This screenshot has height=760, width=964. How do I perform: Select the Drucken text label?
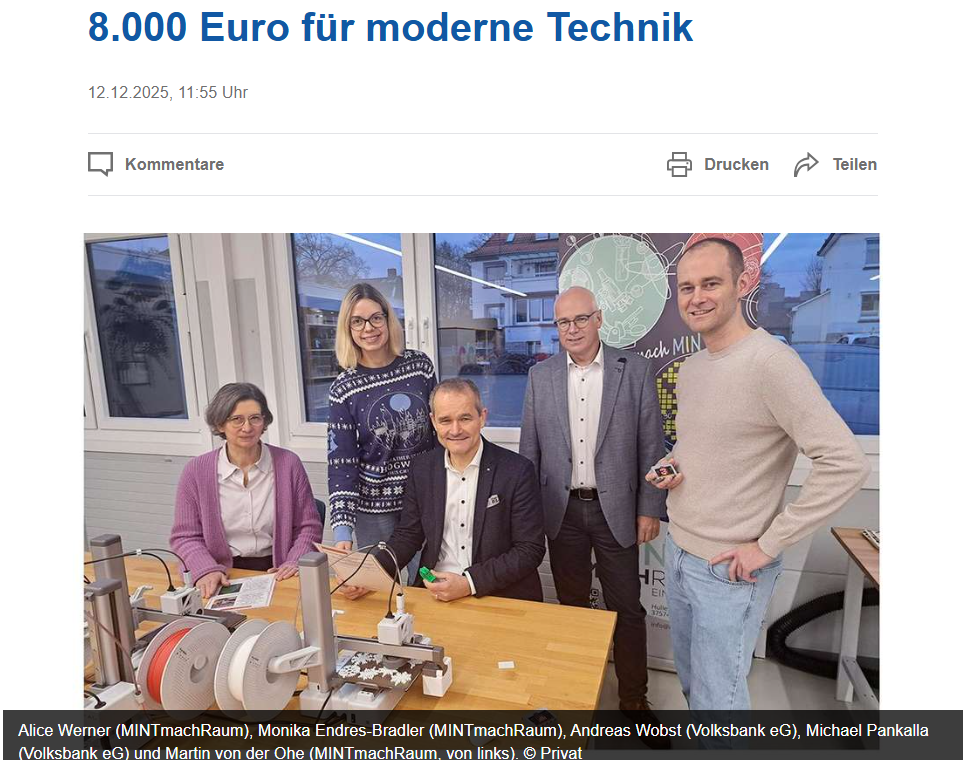[x=737, y=164]
